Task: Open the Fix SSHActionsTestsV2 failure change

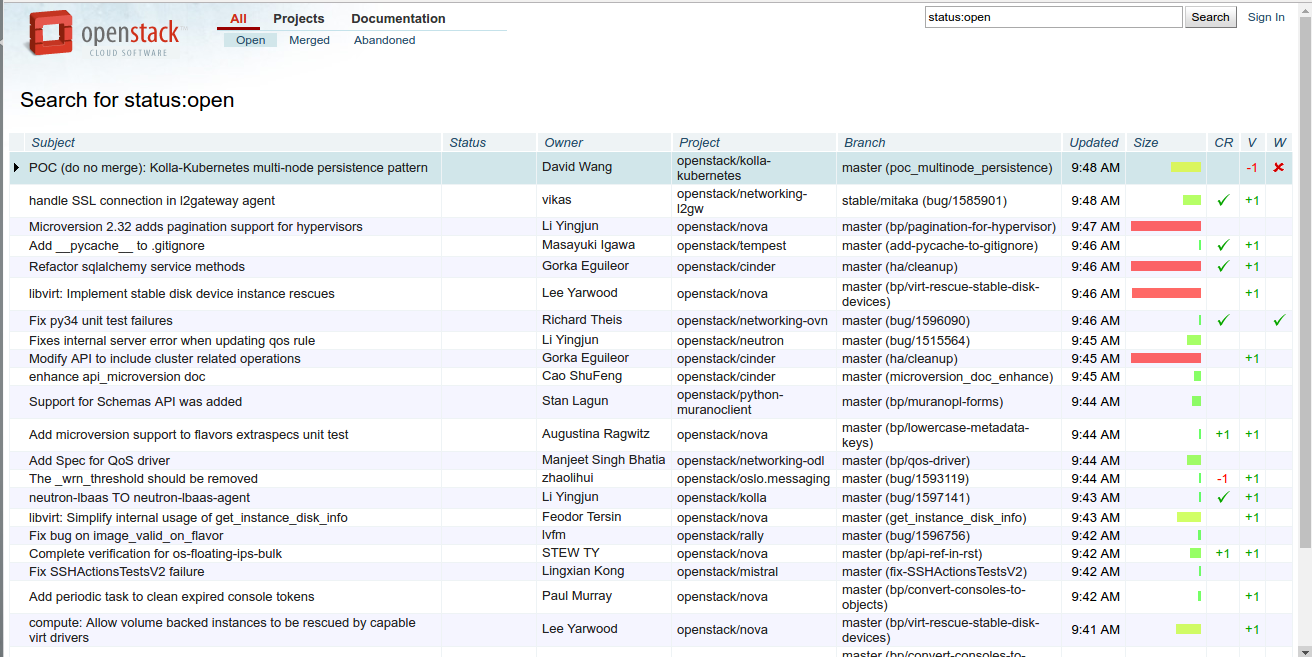Action: [116, 571]
